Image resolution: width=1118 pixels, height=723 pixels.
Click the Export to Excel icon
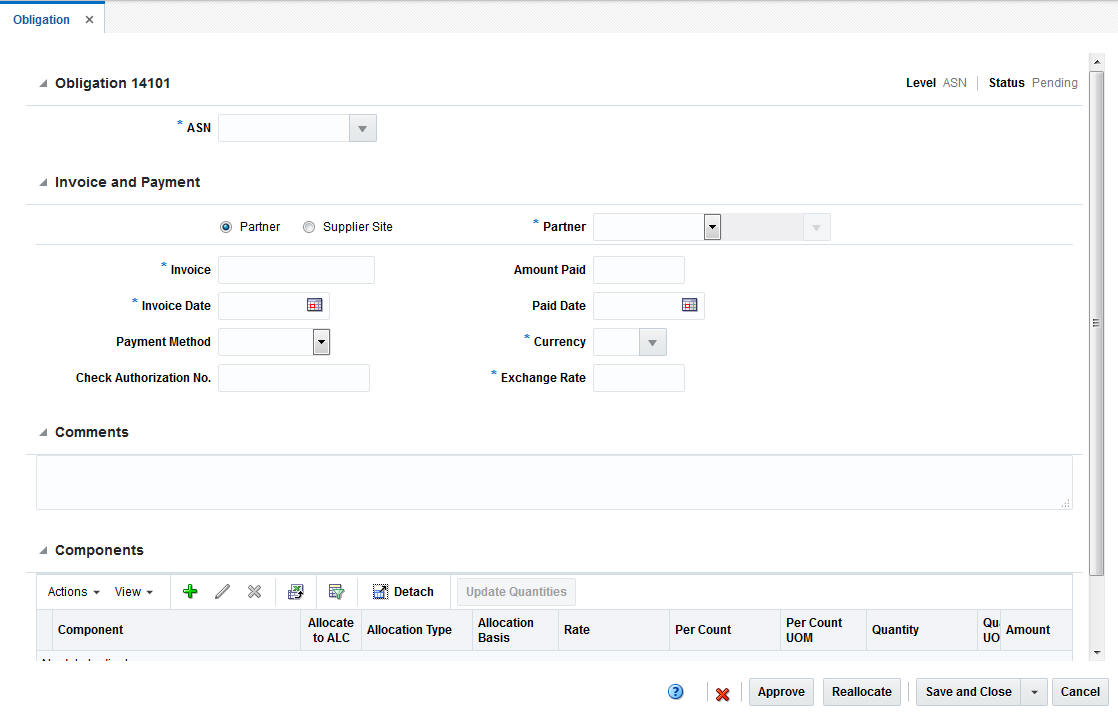tap(296, 592)
